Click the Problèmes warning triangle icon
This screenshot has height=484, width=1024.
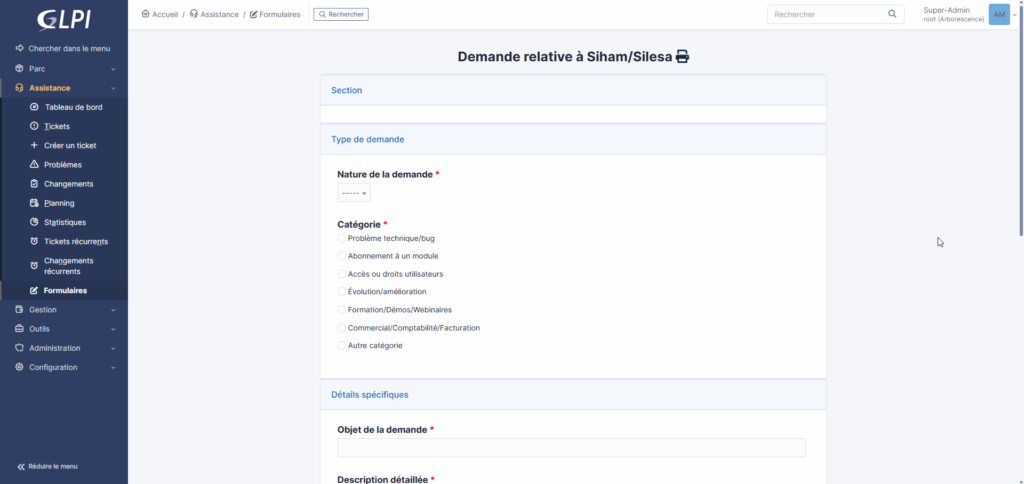(x=35, y=164)
